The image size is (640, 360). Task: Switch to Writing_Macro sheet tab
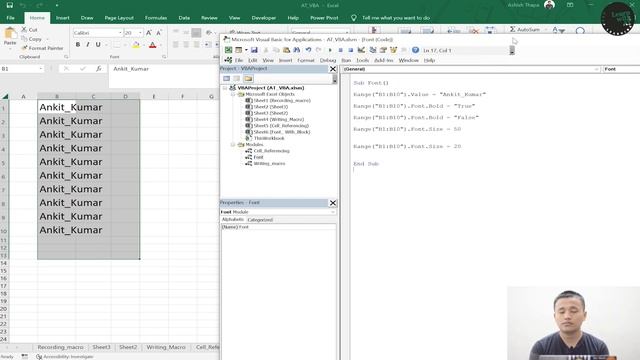coord(166,347)
